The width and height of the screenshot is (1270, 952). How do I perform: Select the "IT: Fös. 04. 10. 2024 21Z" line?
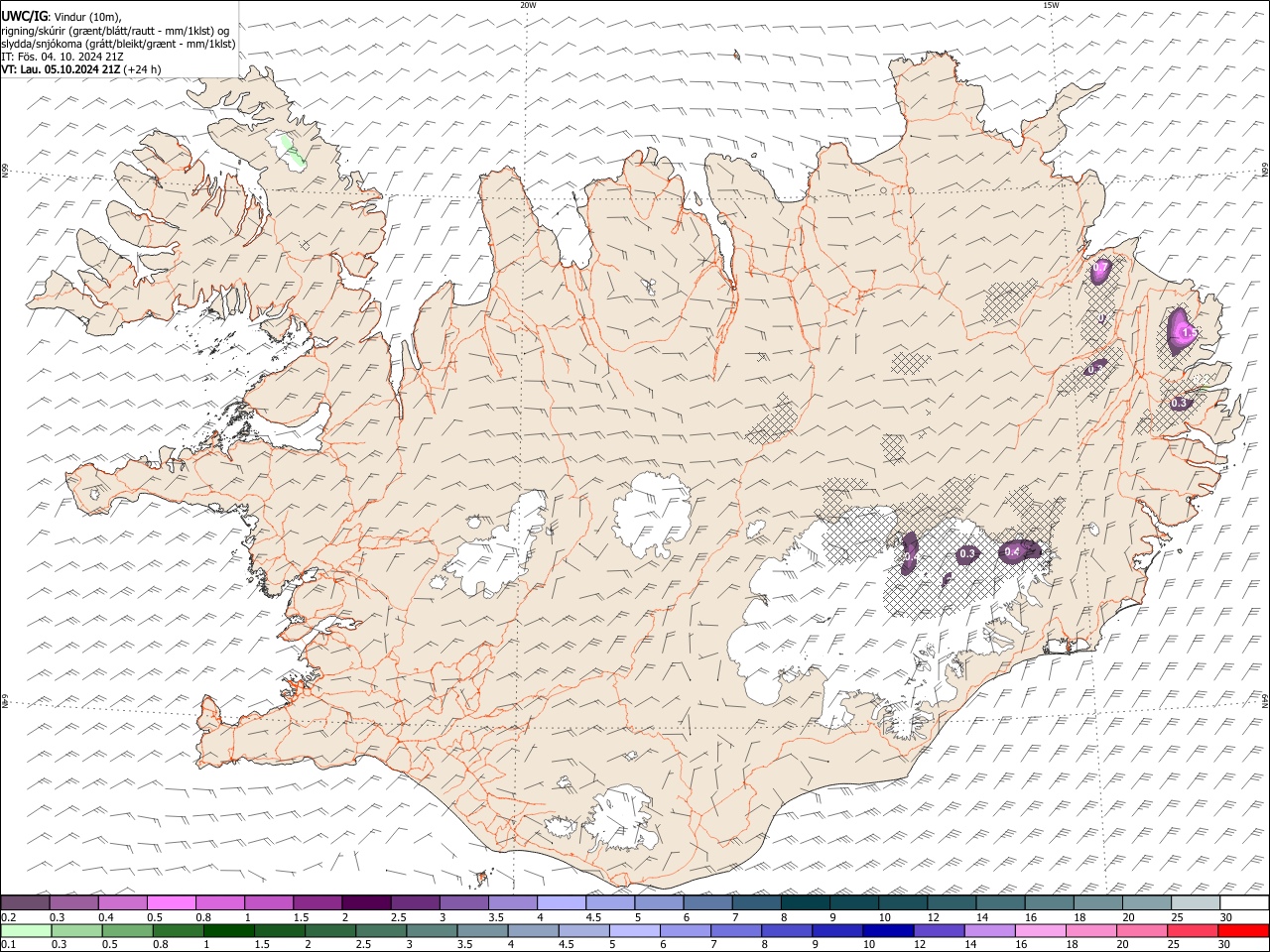pyautogui.click(x=63, y=57)
